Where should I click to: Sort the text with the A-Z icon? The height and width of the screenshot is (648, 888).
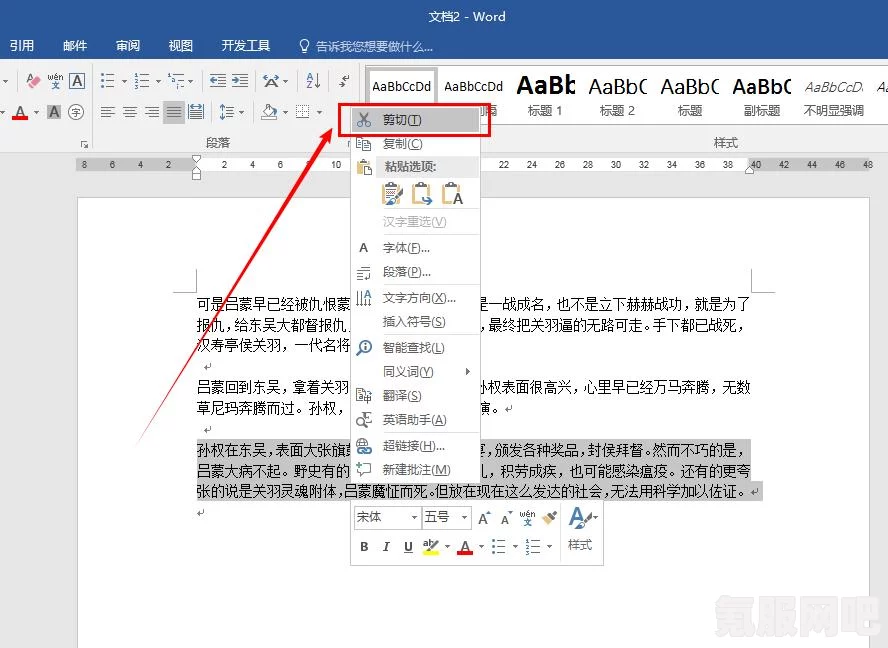(x=313, y=81)
